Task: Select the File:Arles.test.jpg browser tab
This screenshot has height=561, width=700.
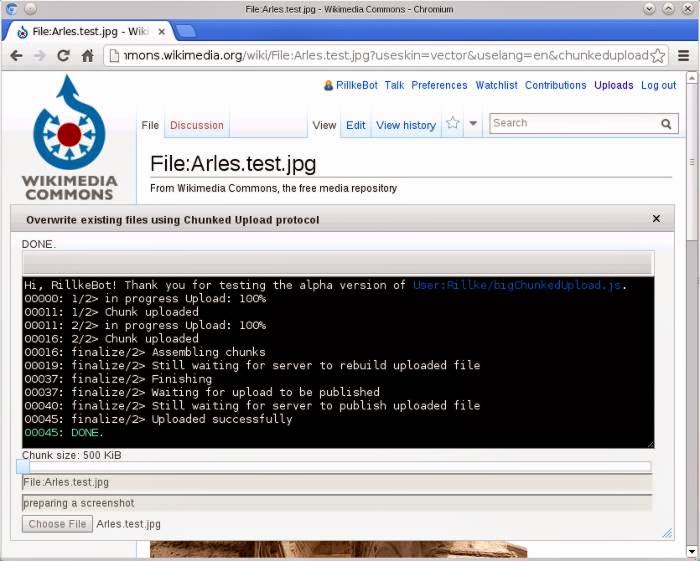Action: [89, 32]
